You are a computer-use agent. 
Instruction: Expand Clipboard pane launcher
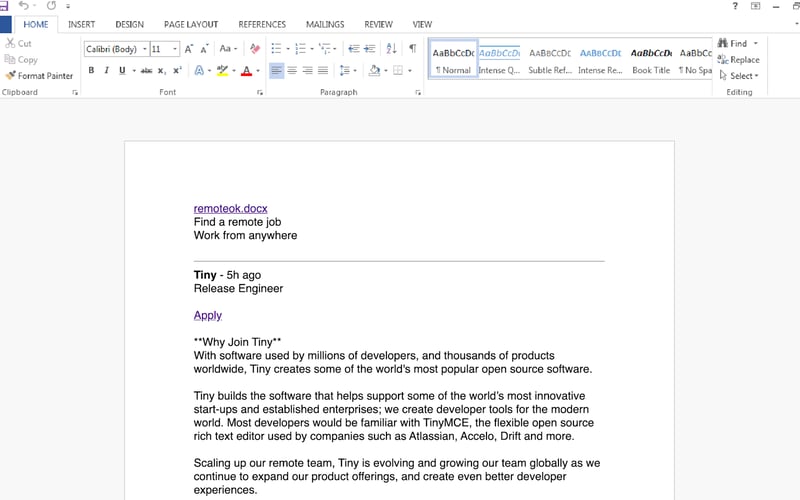pos(75,92)
